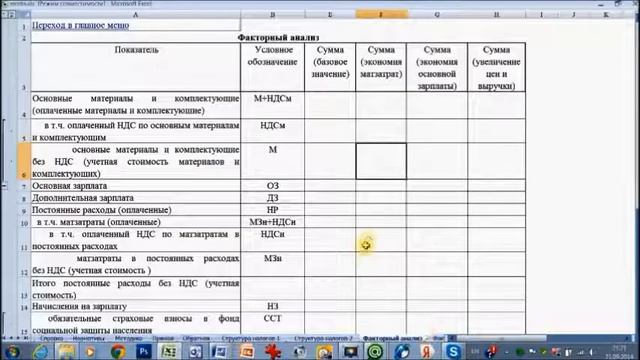The image size is (640, 360).
Task: Open Microsoft Word from the taskbar
Action: (220, 351)
